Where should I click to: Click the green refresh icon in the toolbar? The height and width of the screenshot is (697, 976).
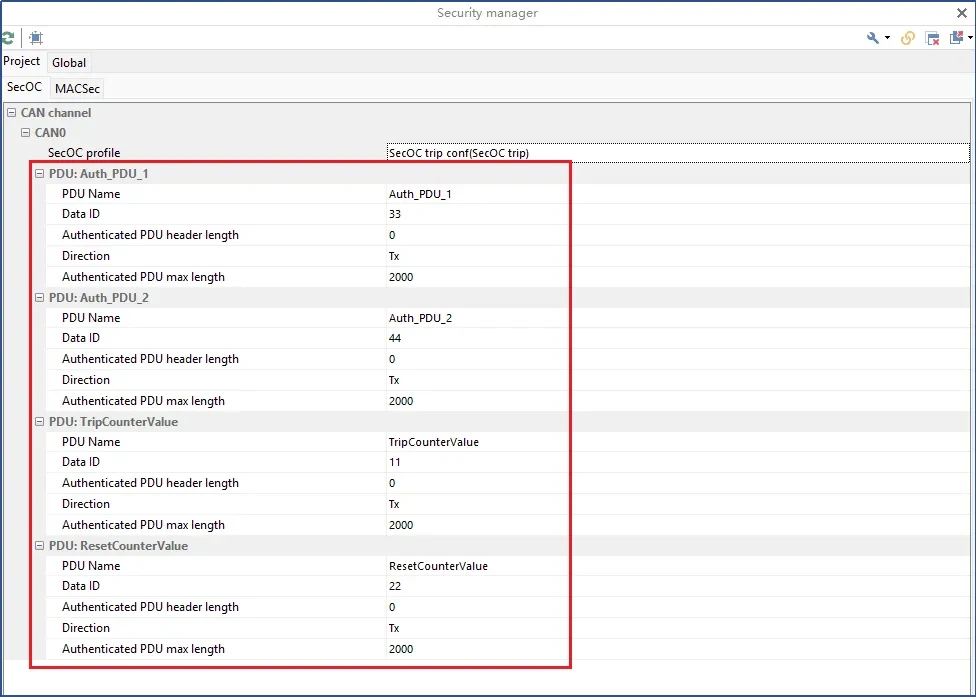[7, 38]
